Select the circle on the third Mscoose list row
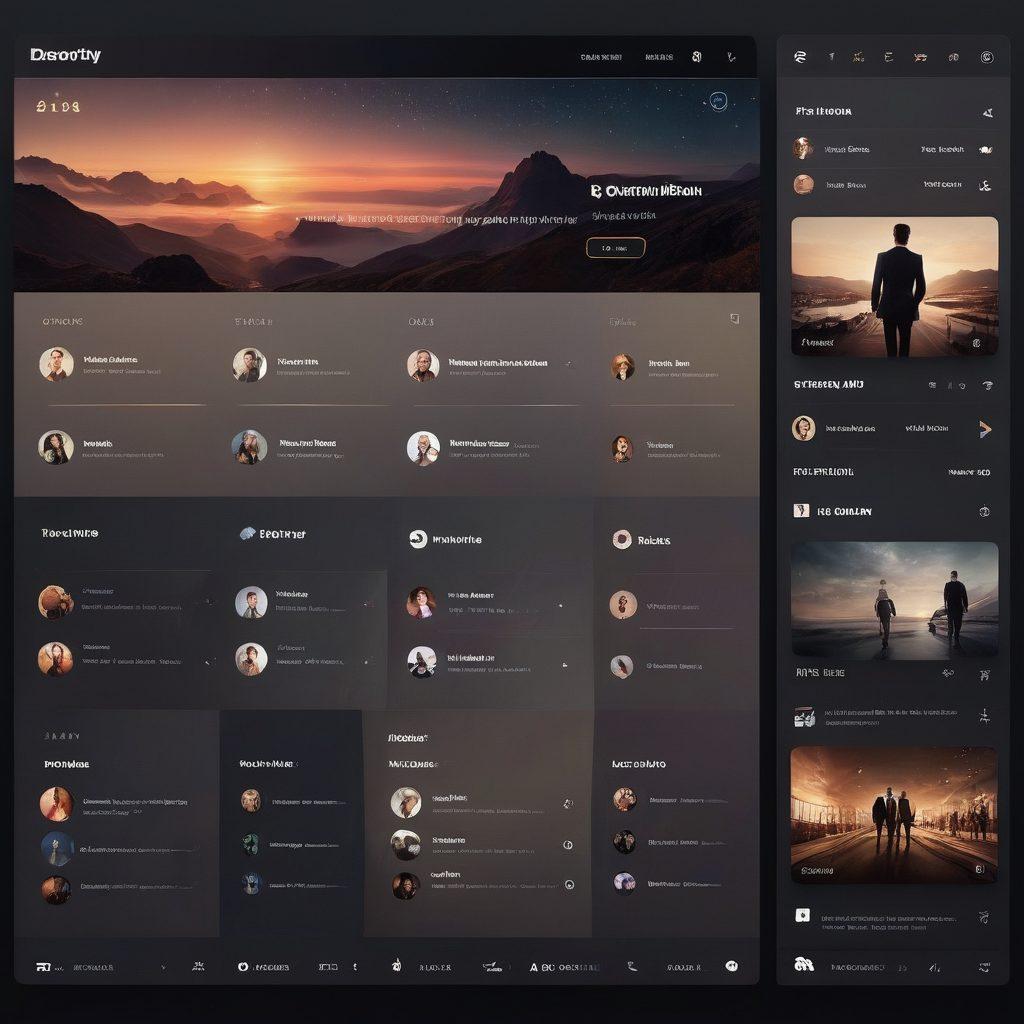Viewport: 1024px width, 1024px height. (x=569, y=884)
